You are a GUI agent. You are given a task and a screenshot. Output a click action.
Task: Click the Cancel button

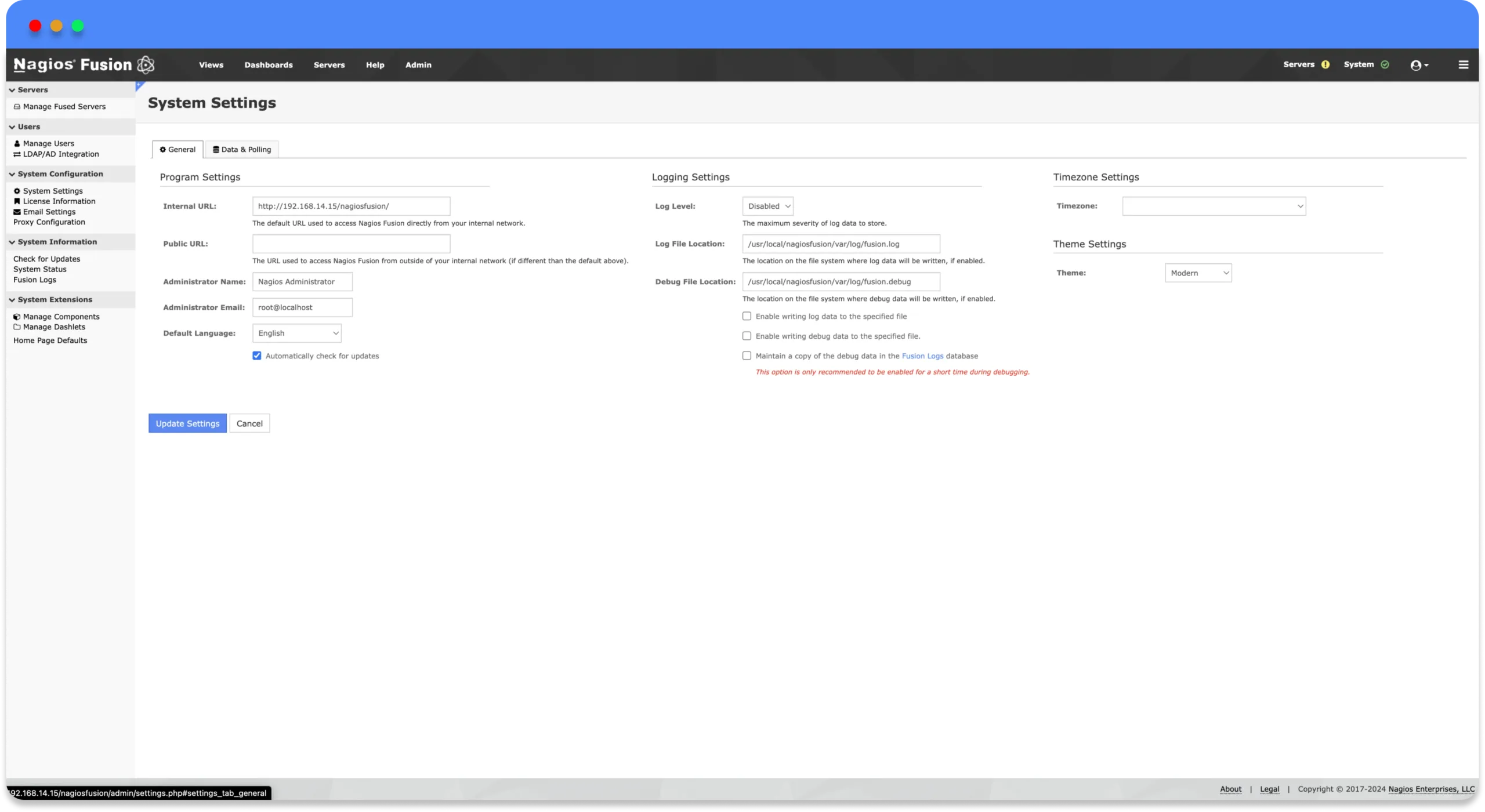pos(249,423)
